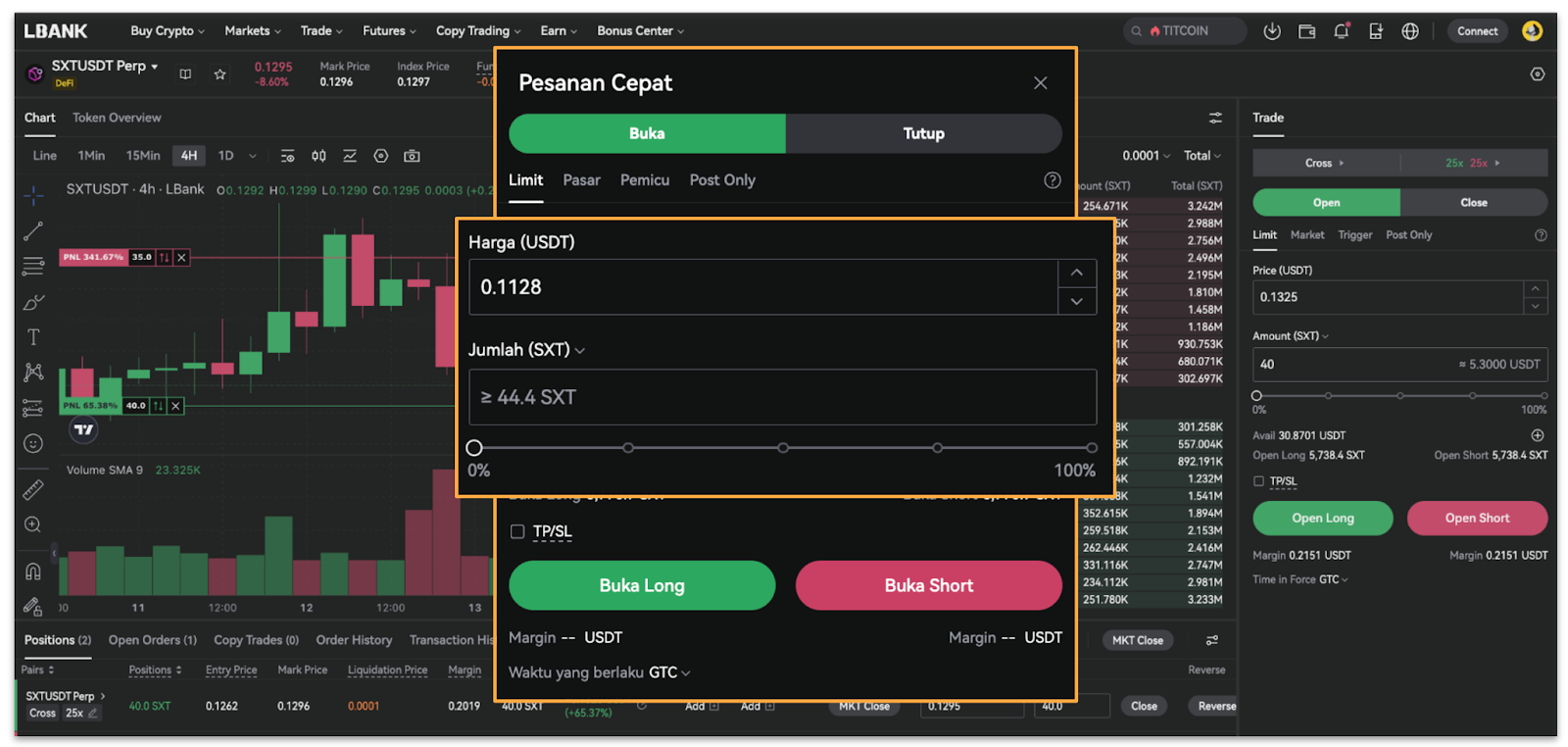Open the book guide icon beside SXTUSDT Perp
Viewport: 1568px width, 747px height.
pos(185,74)
